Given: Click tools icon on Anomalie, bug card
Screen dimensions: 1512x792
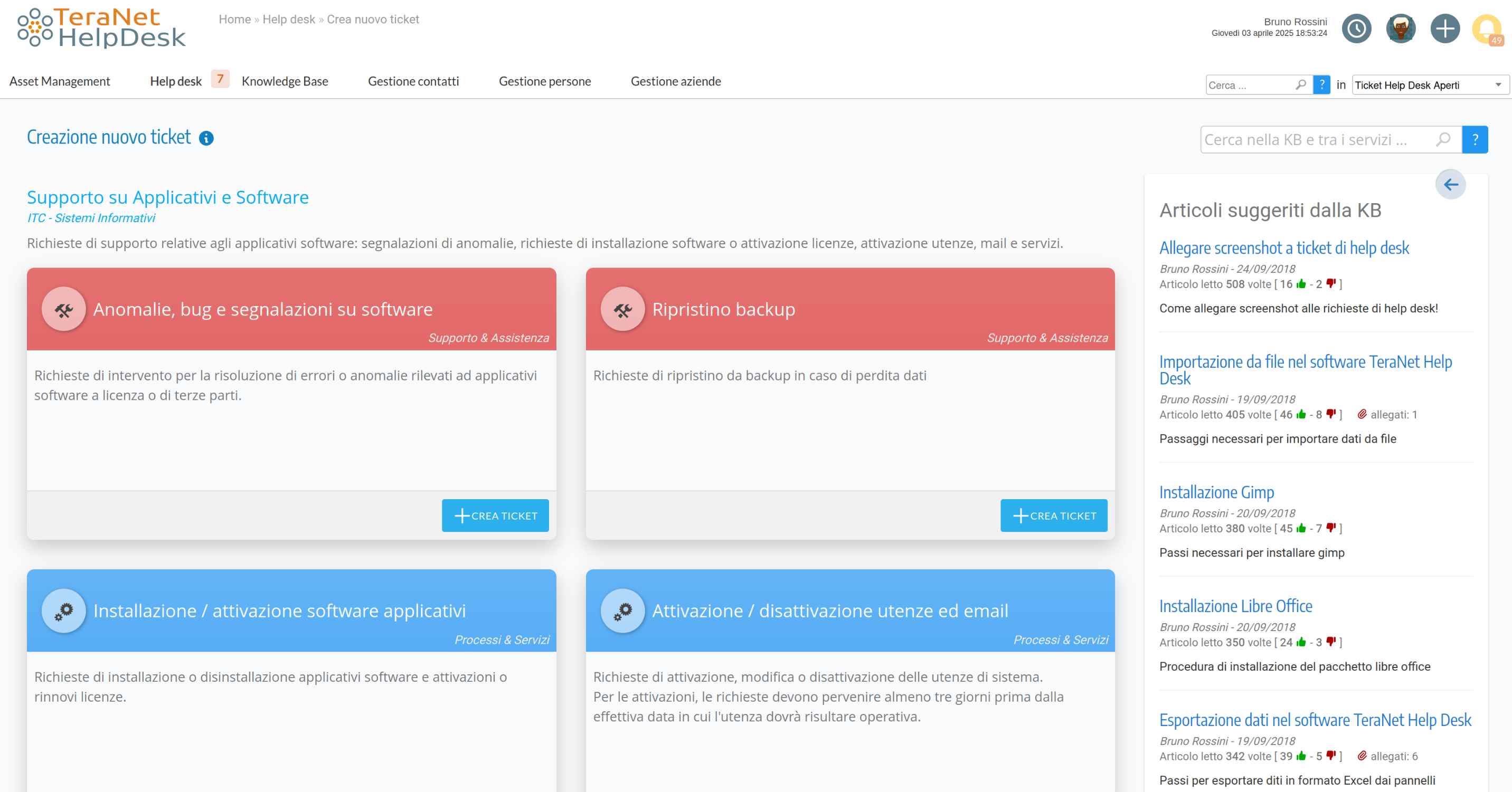Looking at the screenshot, I should click(63, 309).
